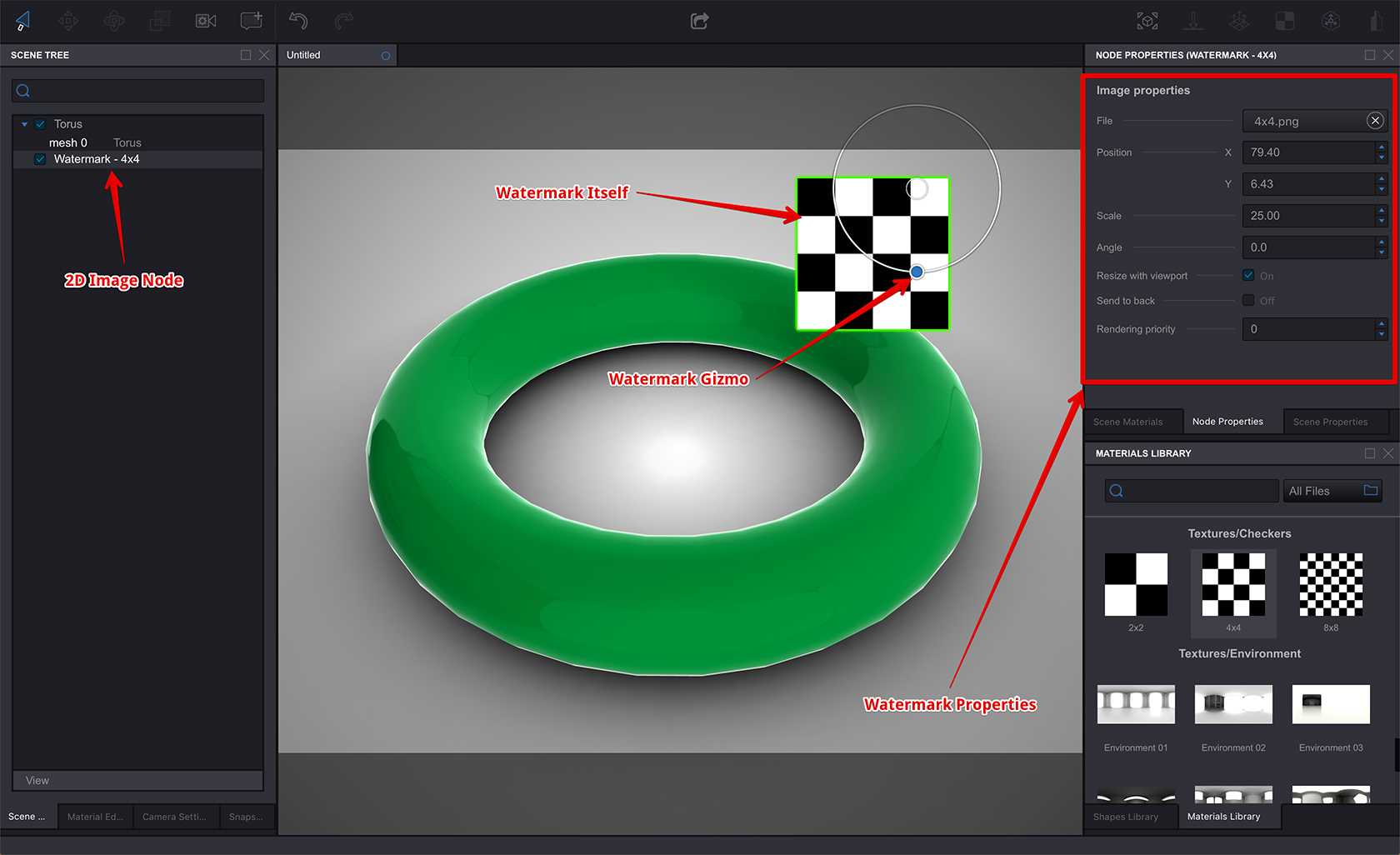Open camera settings from the toolbar

(x=205, y=21)
